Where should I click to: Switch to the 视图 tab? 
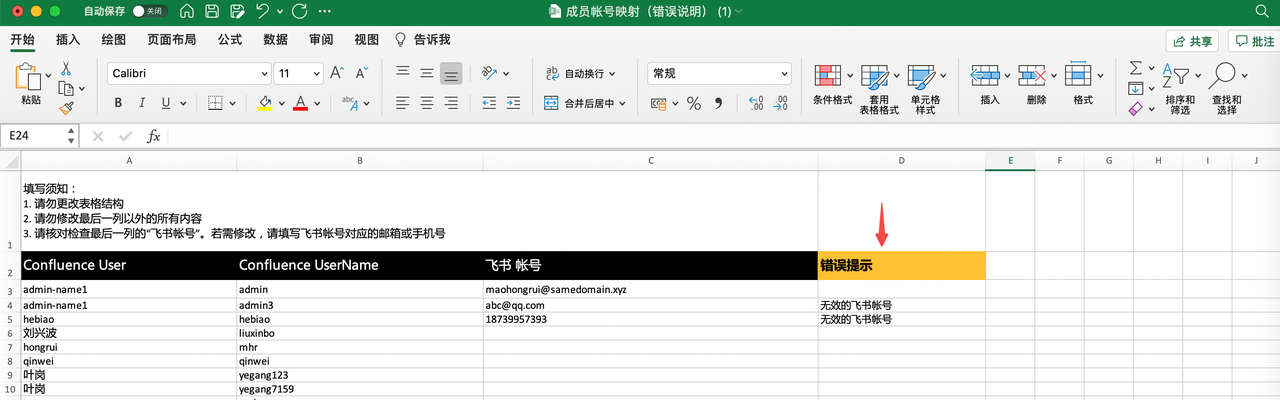[367, 40]
